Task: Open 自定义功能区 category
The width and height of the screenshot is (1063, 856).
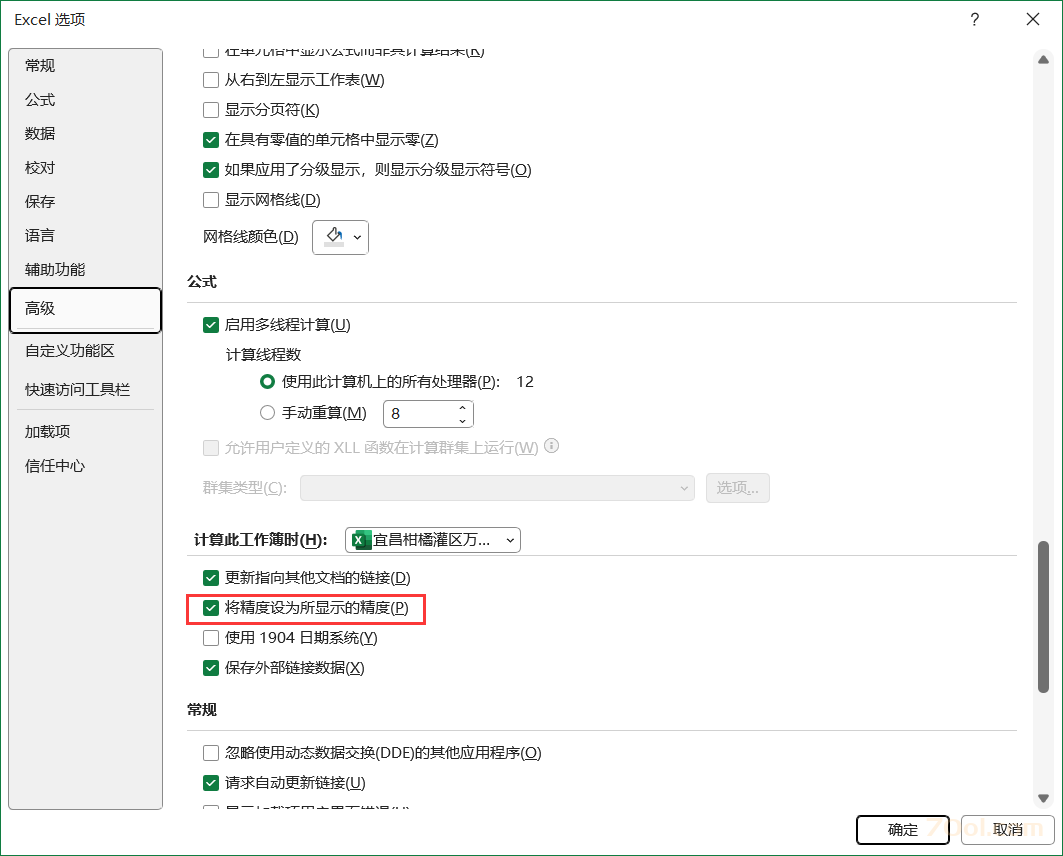Action: (x=85, y=350)
